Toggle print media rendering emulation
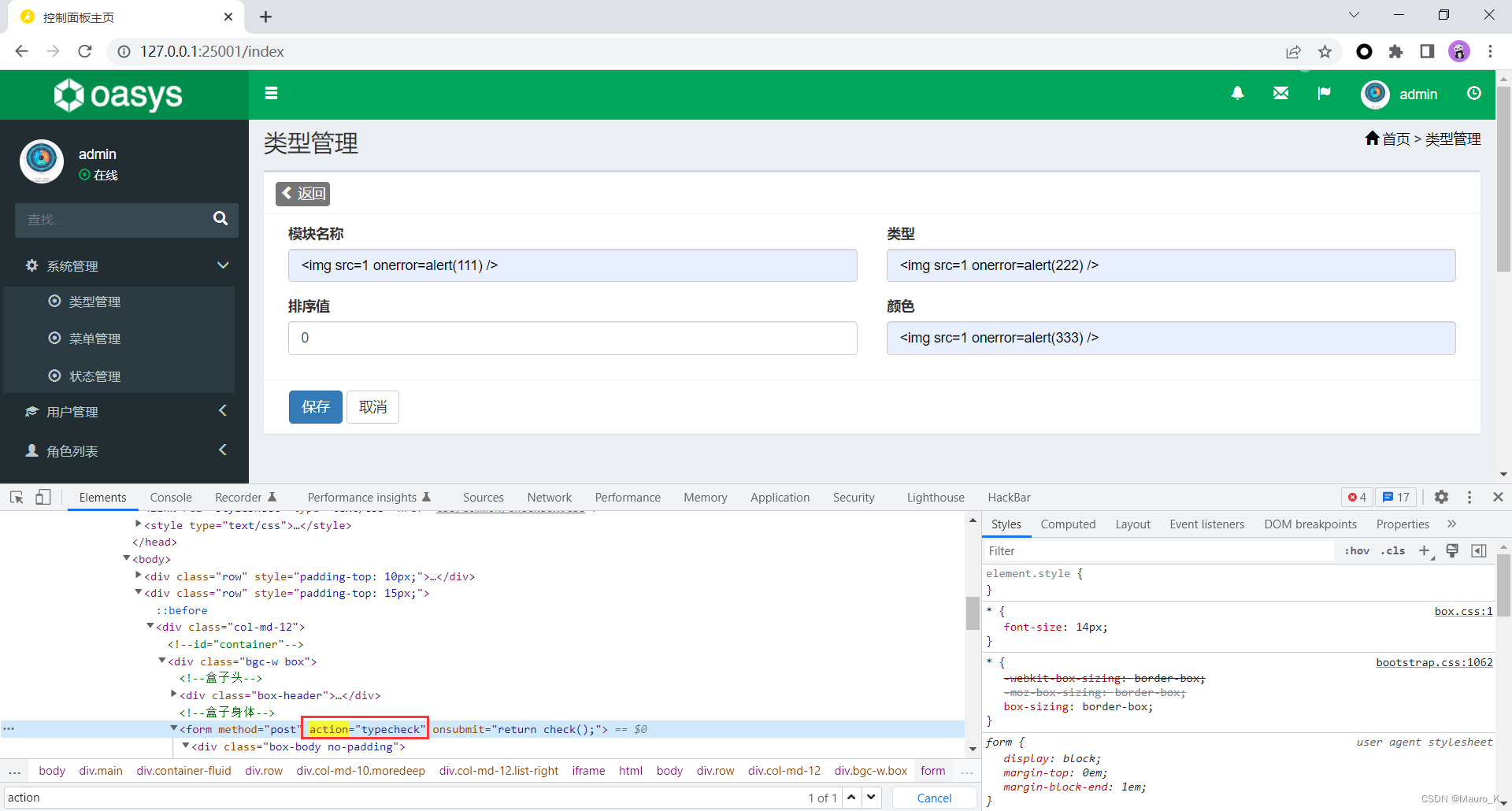The width and height of the screenshot is (1512, 811). pyautogui.click(x=1452, y=550)
